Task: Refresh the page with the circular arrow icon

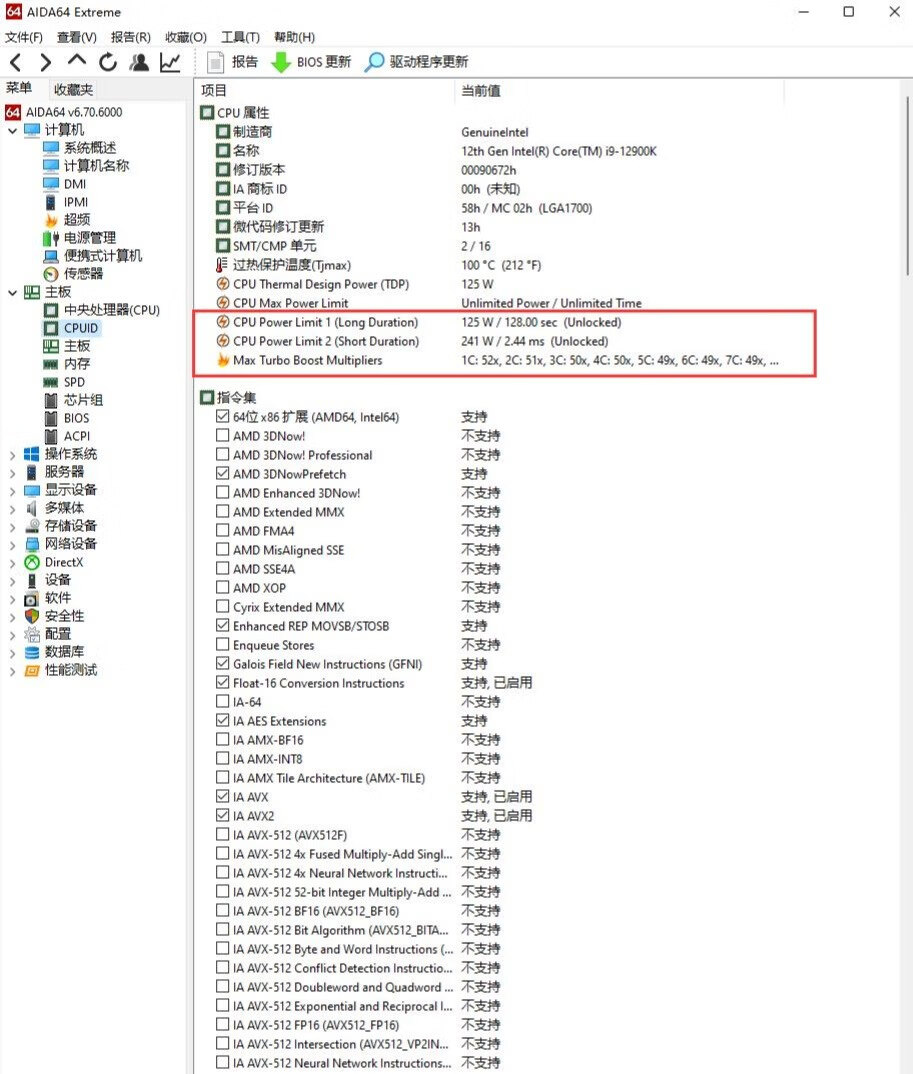Action: 108,62
